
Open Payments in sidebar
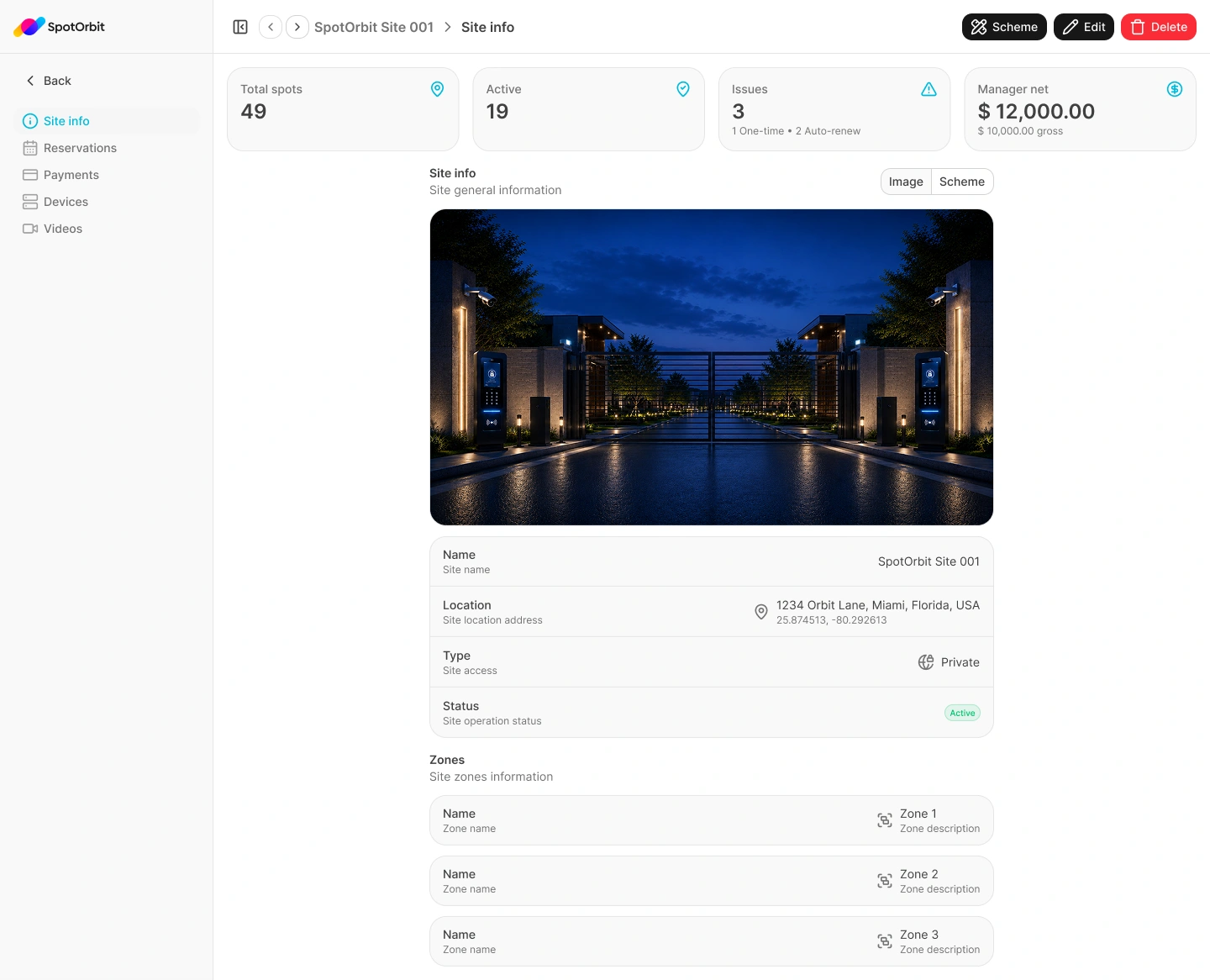(x=107, y=175)
